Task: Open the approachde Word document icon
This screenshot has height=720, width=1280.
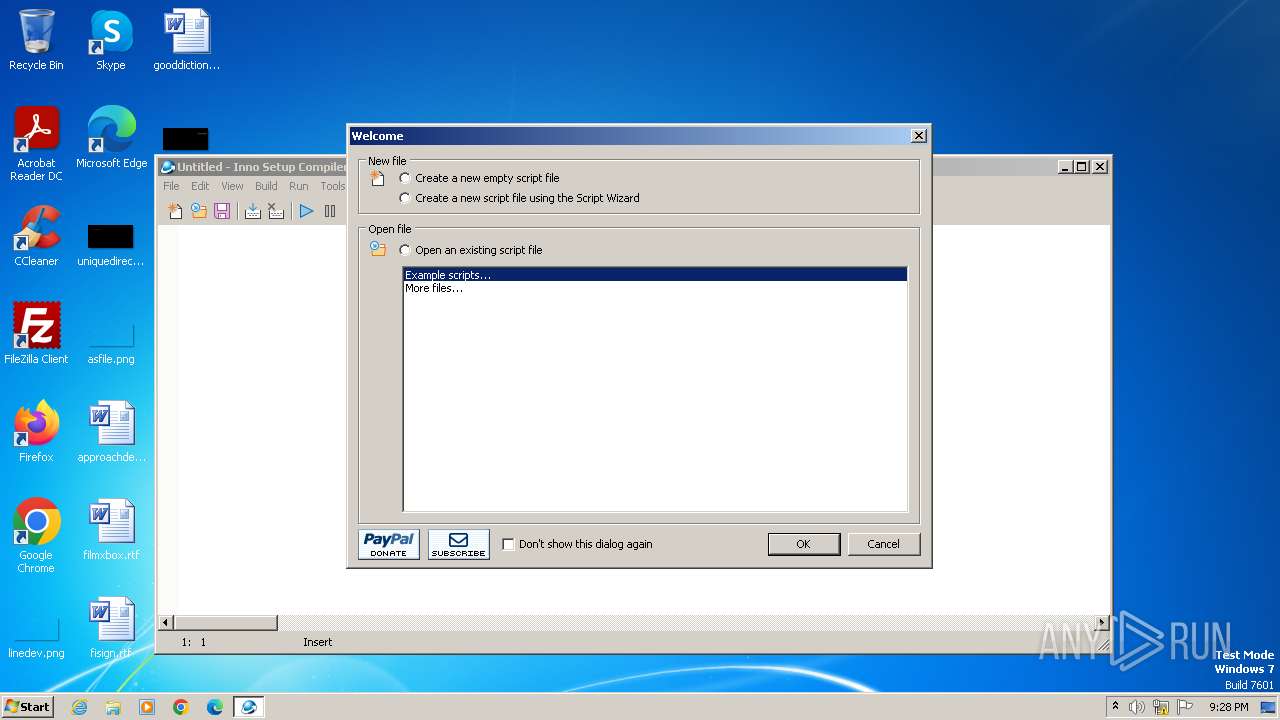Action: pos(111,432)
